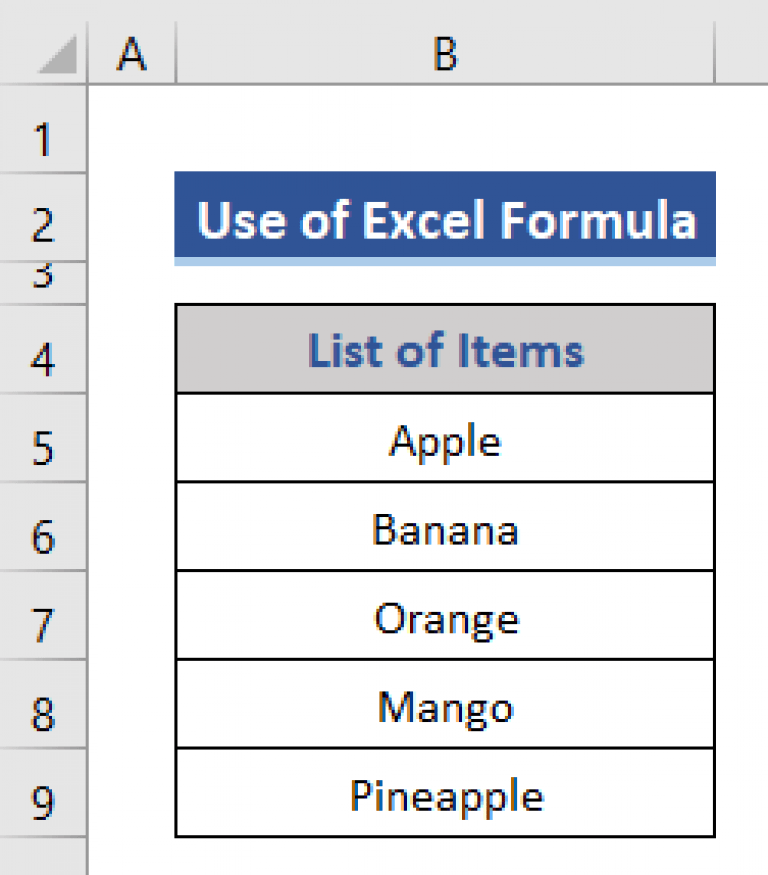Click the cell containing Mango
This screenshot has width=768, height=875.
click(445, 705)
